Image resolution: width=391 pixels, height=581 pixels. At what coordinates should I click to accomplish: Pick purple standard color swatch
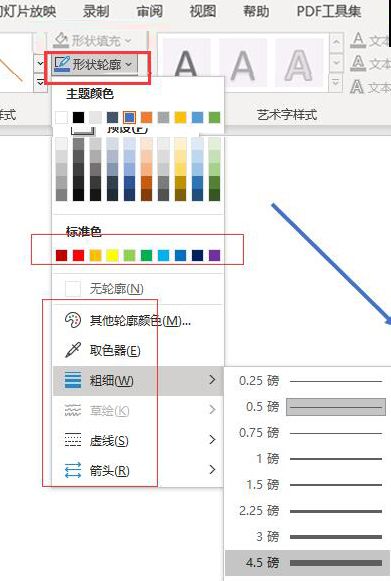click(214, 255)
